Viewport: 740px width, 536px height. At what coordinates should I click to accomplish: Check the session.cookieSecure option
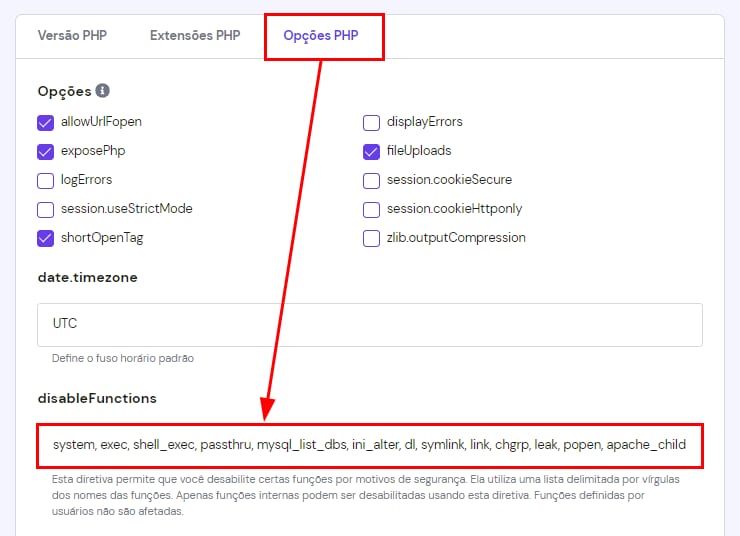click(371, 181)
